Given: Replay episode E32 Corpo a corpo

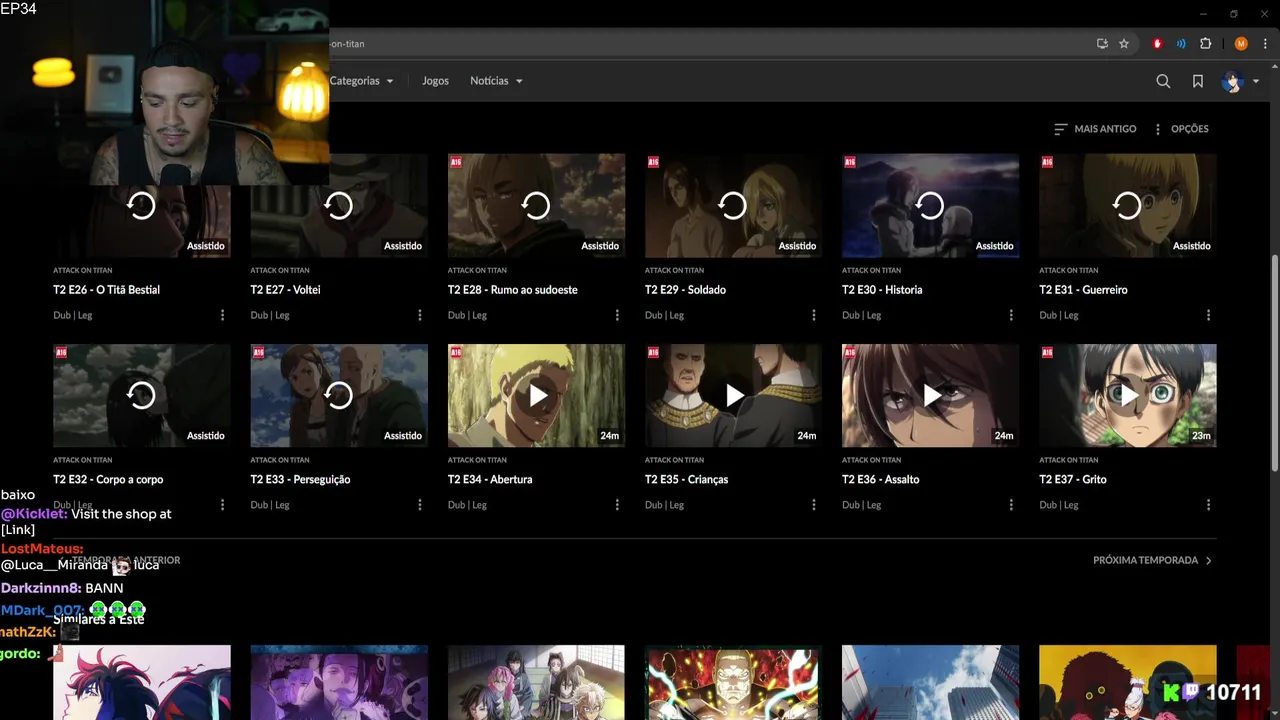Looking at the screenshot, I should (x=141, y=396).
